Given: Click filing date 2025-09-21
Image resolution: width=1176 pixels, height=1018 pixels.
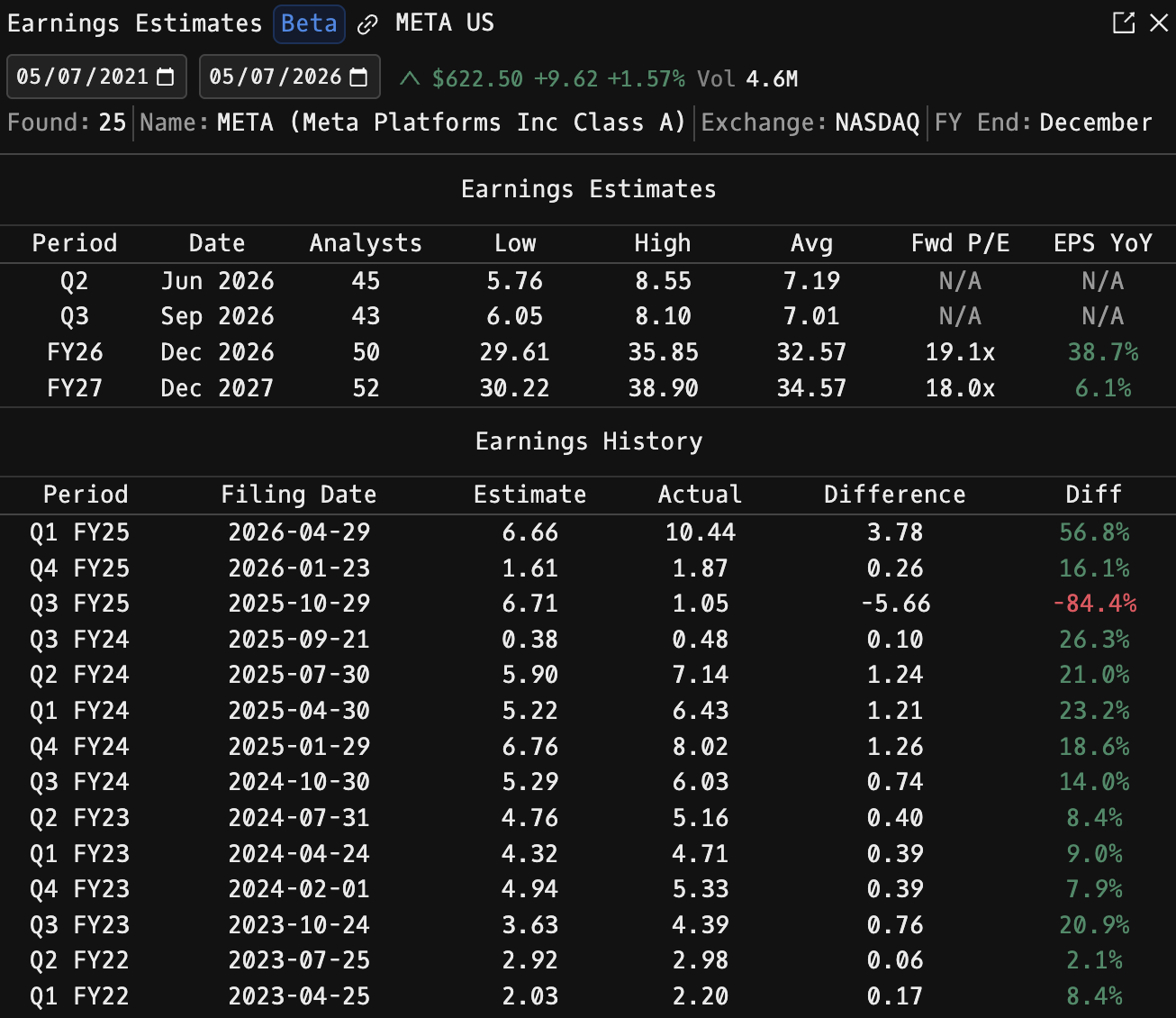Looking at the screenshot, I should click(x=299, y=640).
